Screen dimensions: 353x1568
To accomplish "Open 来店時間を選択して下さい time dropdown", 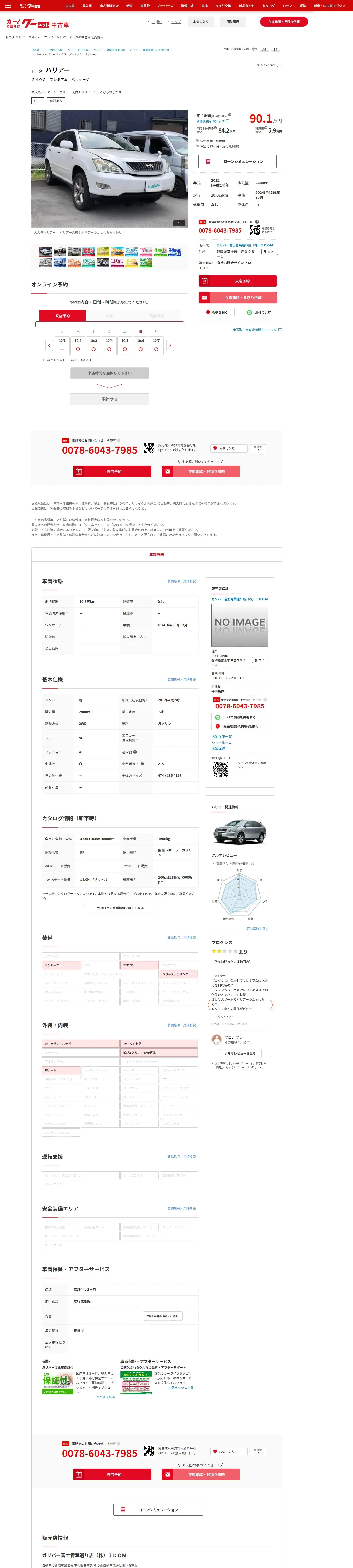I will tap(110, 373).
